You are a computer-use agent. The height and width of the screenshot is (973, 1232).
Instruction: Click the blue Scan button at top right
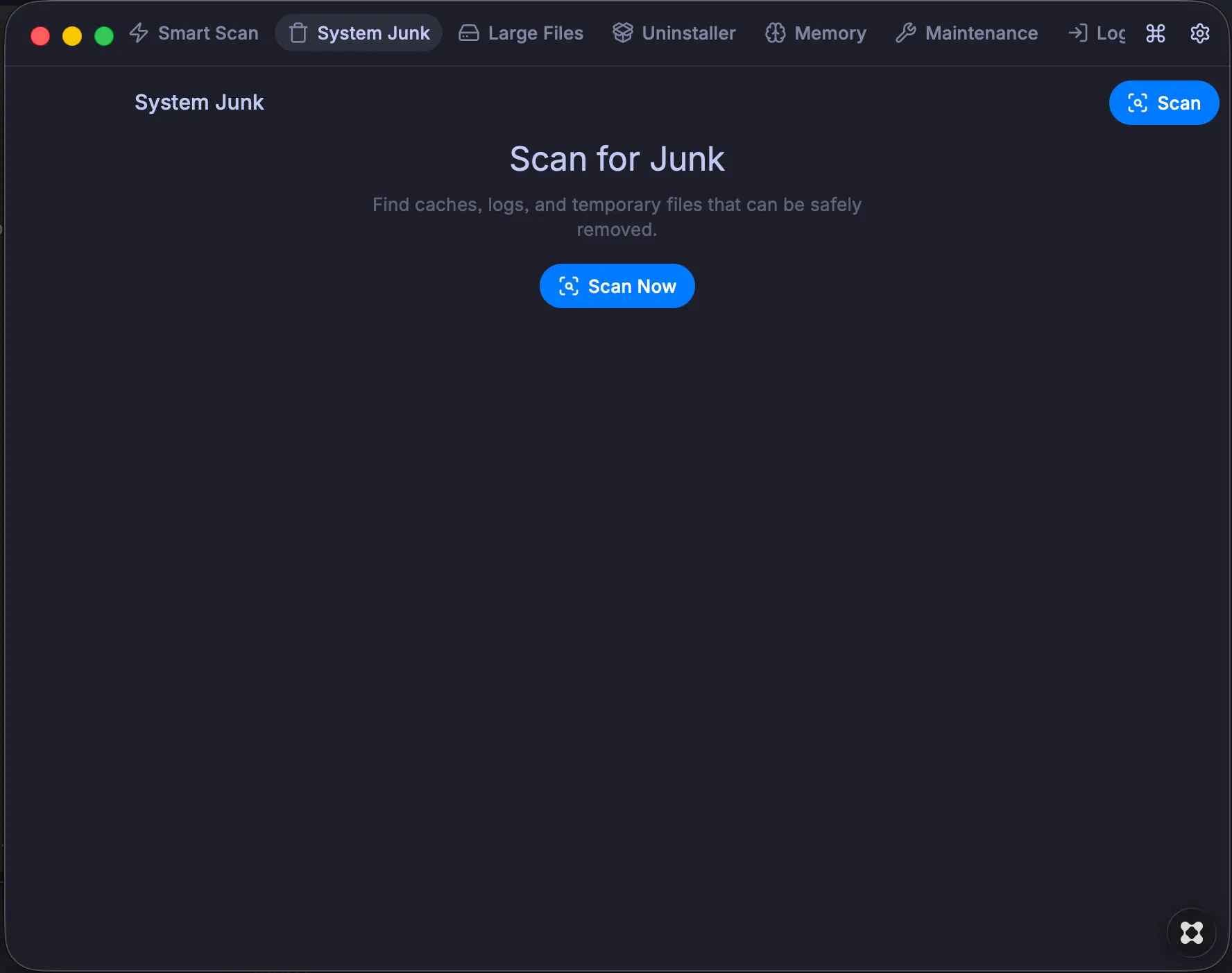pyautogui.click(x=1164, y=103)
